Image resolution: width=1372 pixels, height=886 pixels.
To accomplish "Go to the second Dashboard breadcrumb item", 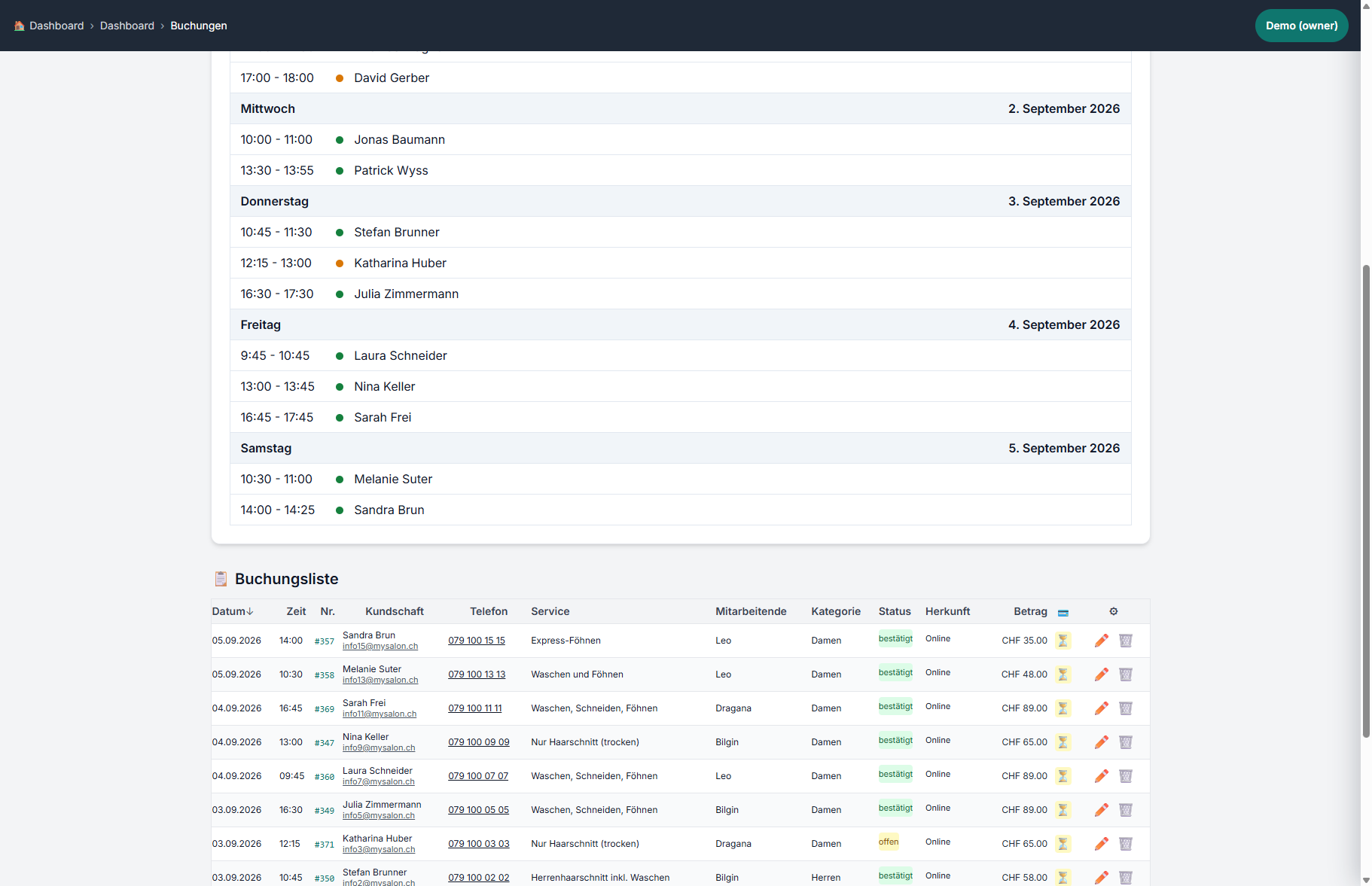I will [x=127, y=26].
